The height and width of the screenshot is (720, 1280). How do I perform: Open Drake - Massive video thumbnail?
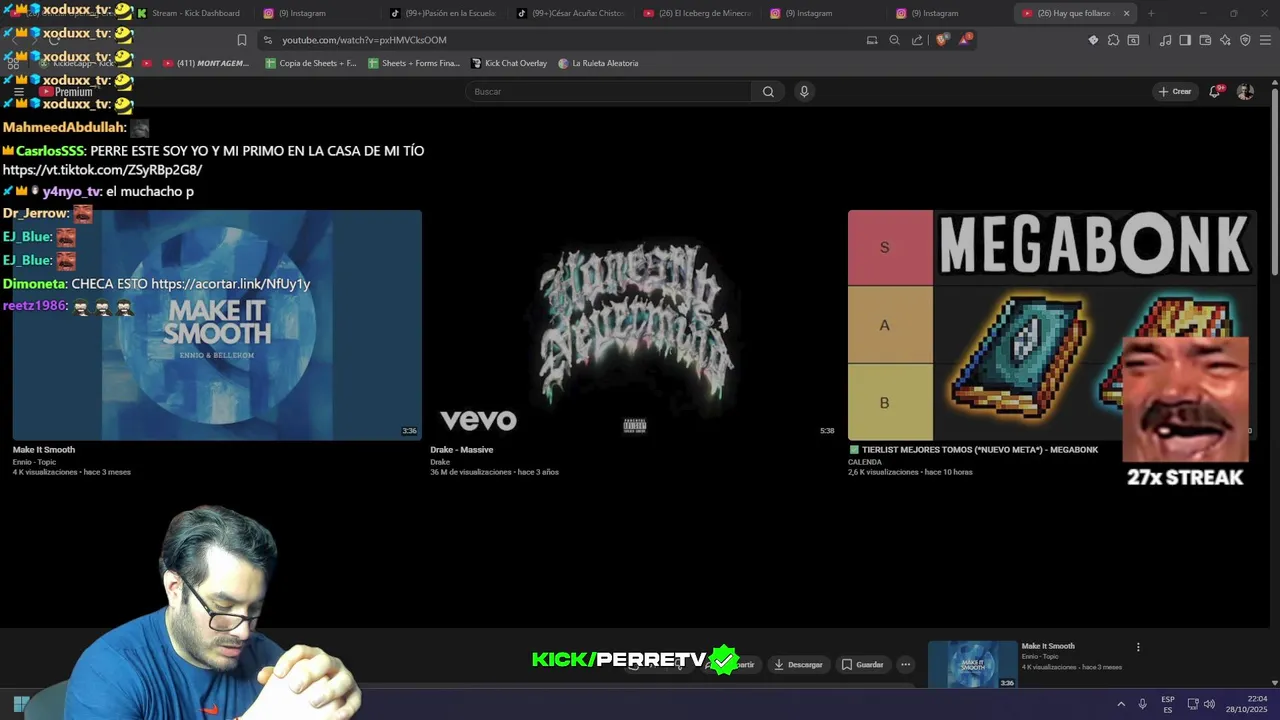pyautogui.click(x=634, y=325)
